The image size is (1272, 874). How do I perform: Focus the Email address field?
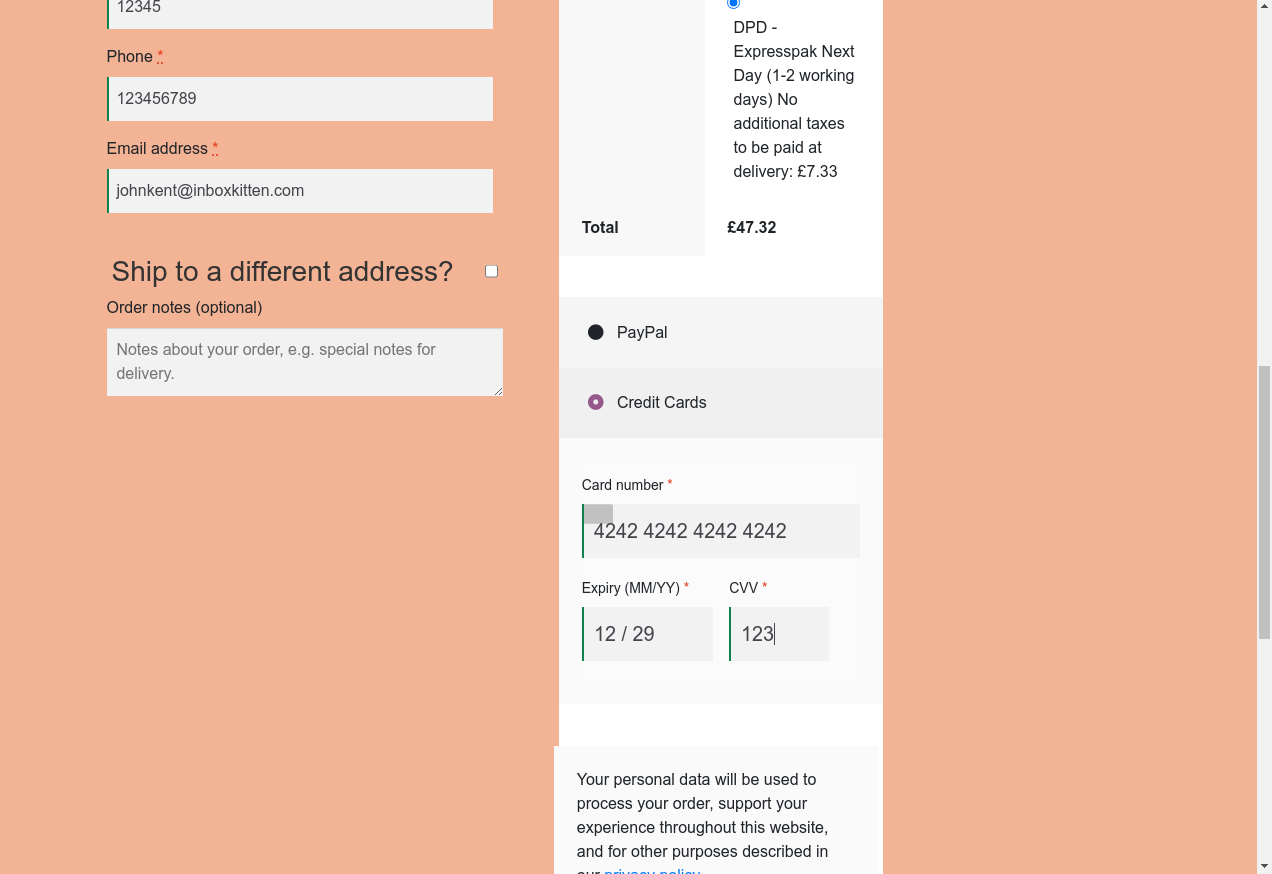[x=300, y=191]
